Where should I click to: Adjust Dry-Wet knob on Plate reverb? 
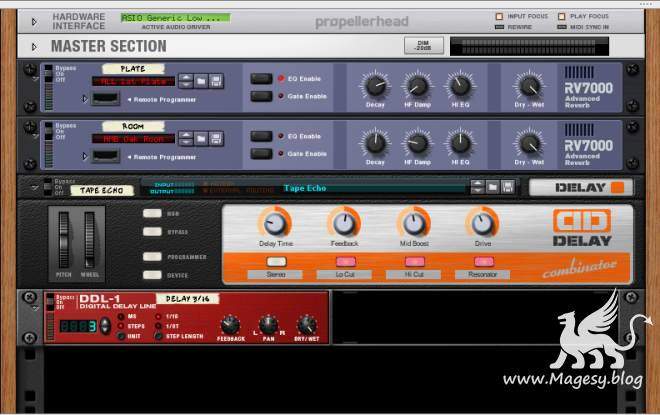click(529, 86)
